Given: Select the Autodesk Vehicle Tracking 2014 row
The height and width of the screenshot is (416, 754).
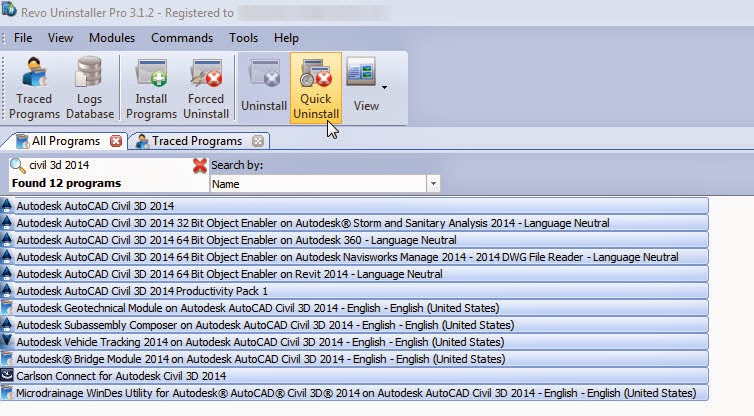Looking at the screenshot, I should point(354,342).
